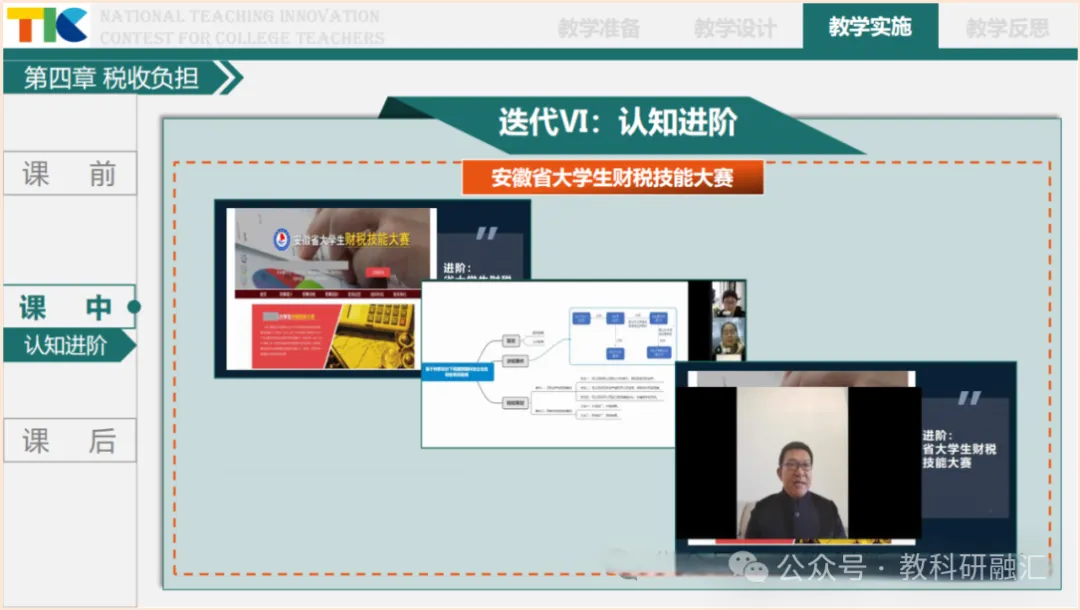Open the 教学设计 tab

pos(735,28)
